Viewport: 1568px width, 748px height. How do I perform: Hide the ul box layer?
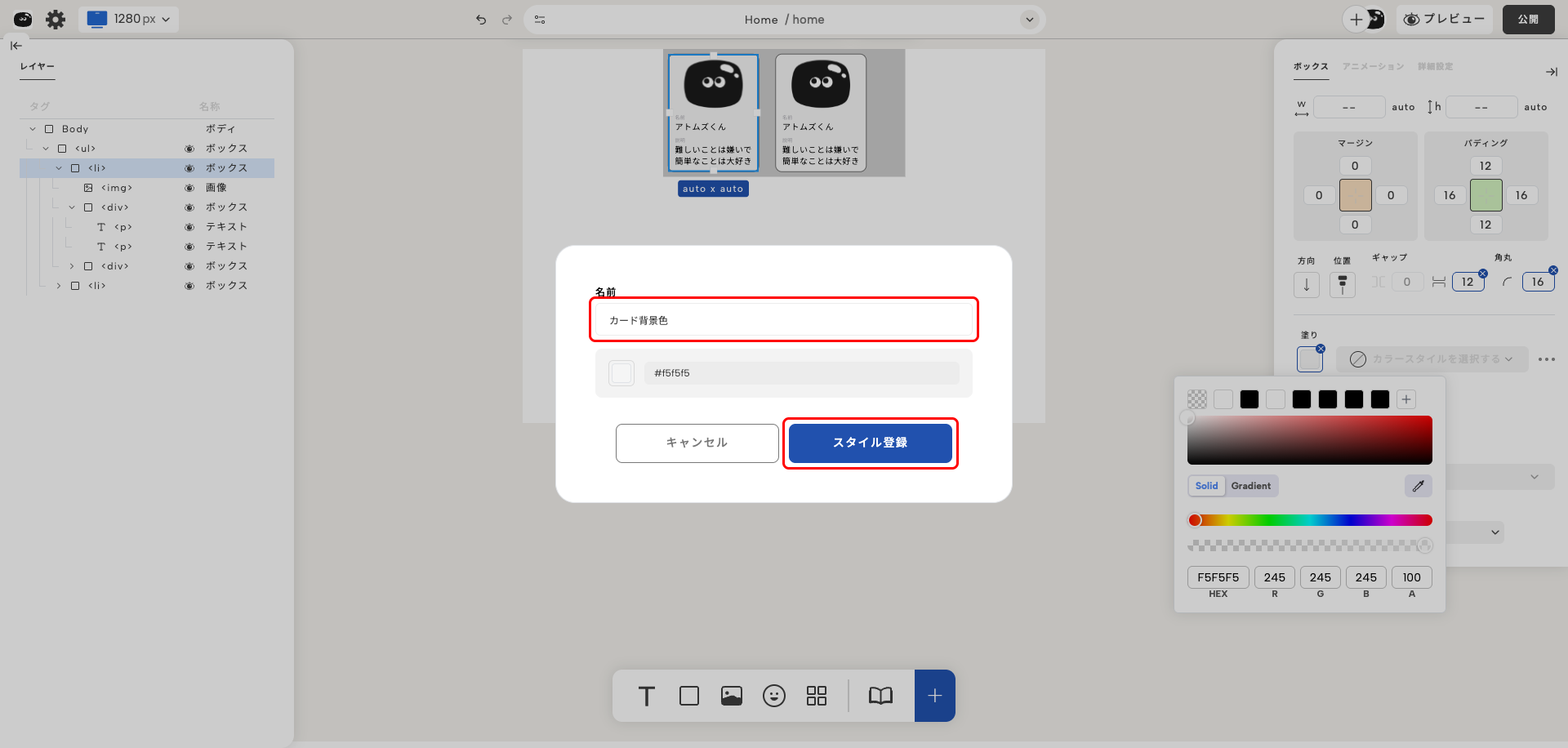click(x=189, y=149)
